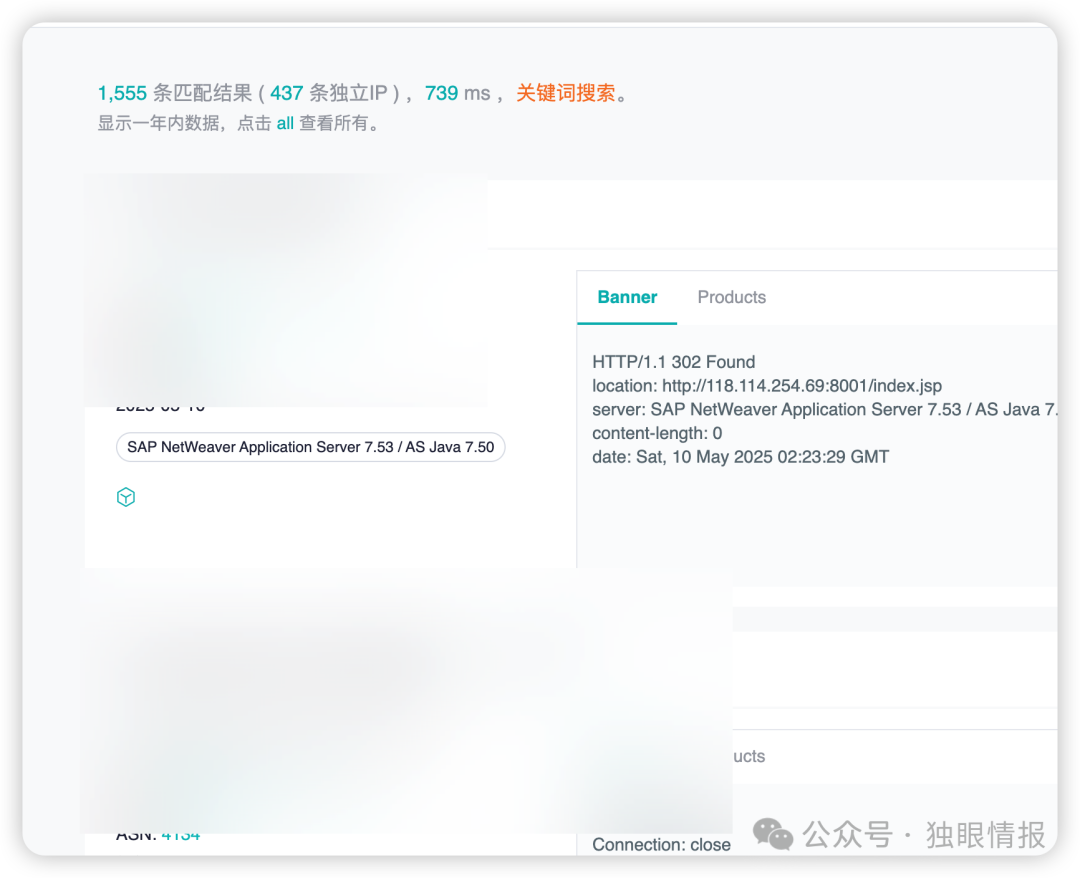Switch to the Banner tab
The image size is (1080, 878).
coord(627,297)
